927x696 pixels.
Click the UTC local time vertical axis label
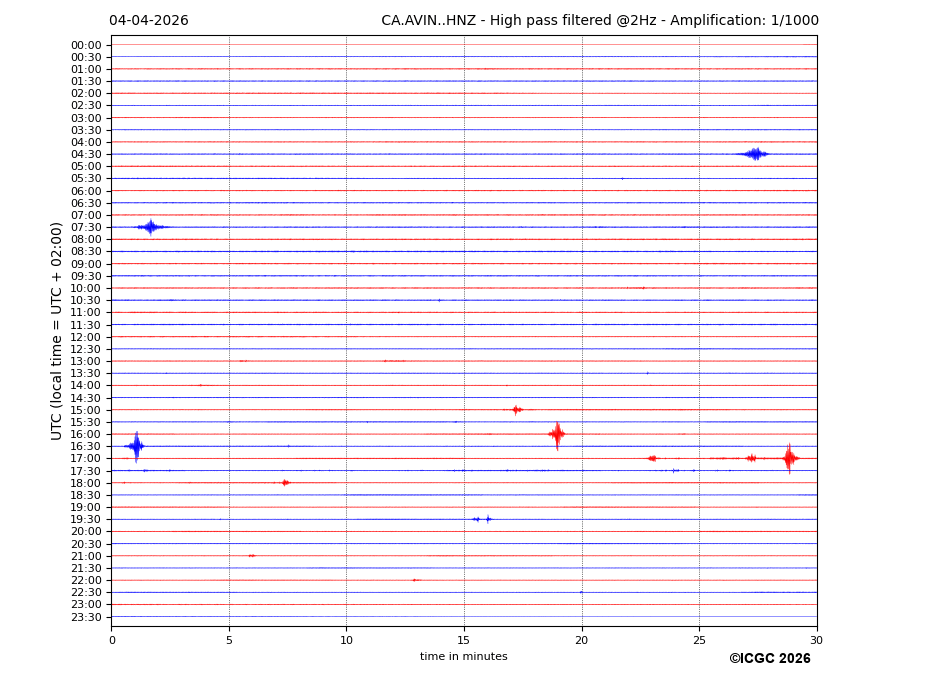tap(57, 330)
